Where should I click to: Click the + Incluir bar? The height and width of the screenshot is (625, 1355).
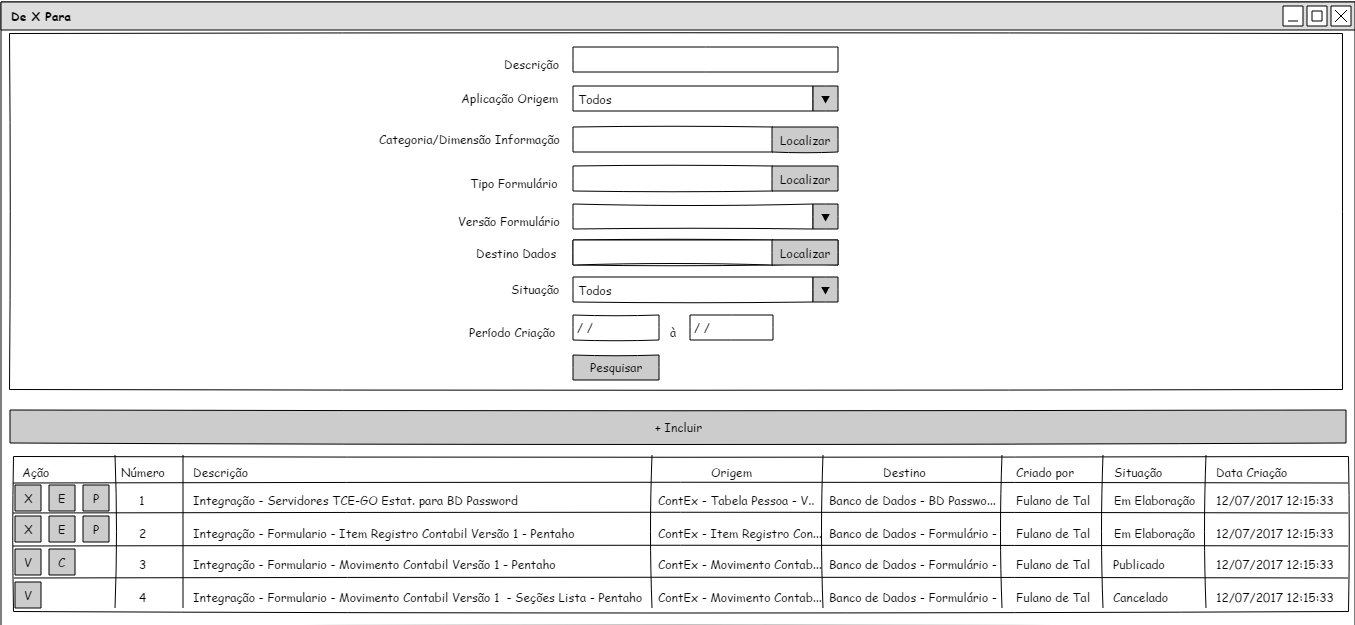pyautogui.click(x=678, y=427)
